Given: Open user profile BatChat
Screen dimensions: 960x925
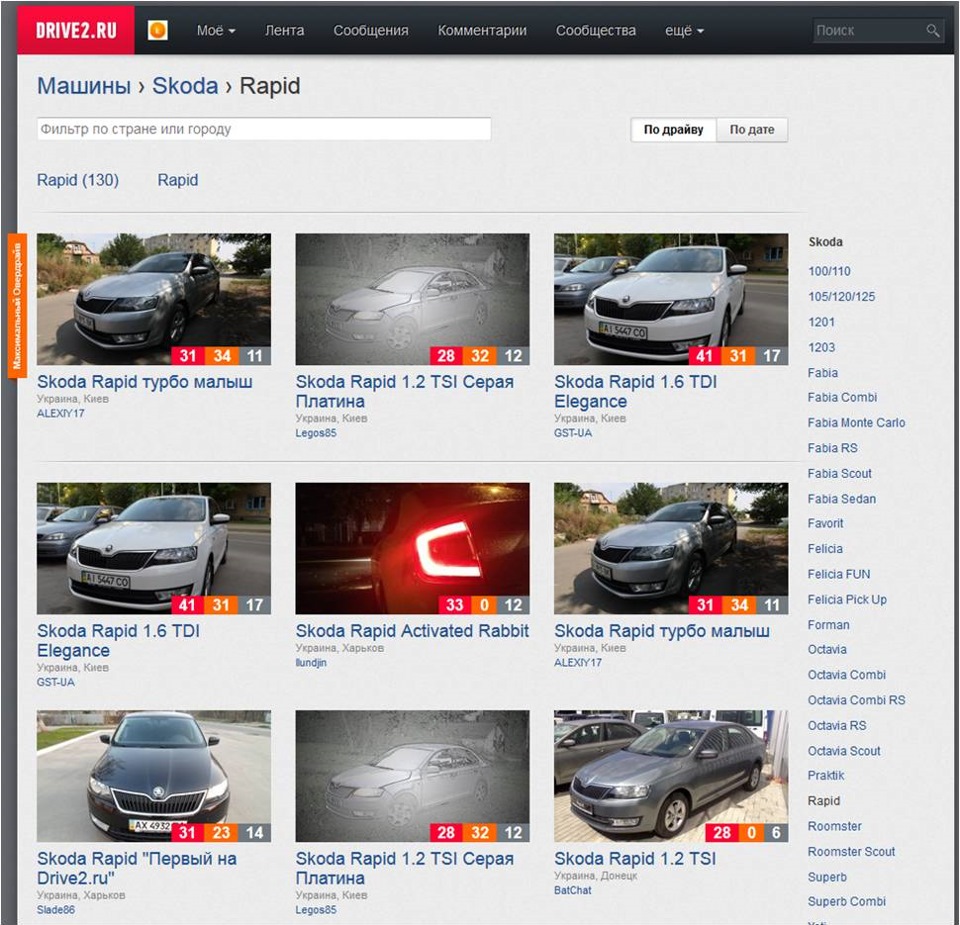Looking at the screenshot, I should (572, 890).
